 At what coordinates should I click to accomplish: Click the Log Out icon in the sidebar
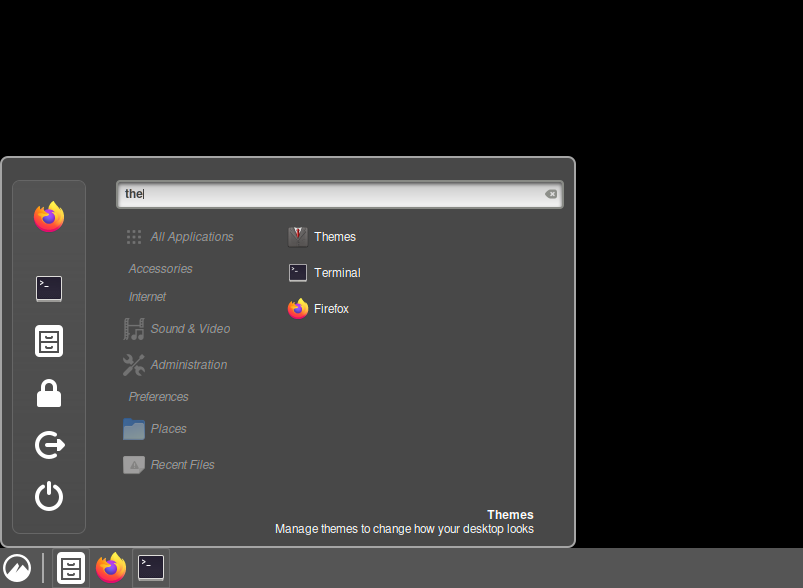[x=50, y=445]
